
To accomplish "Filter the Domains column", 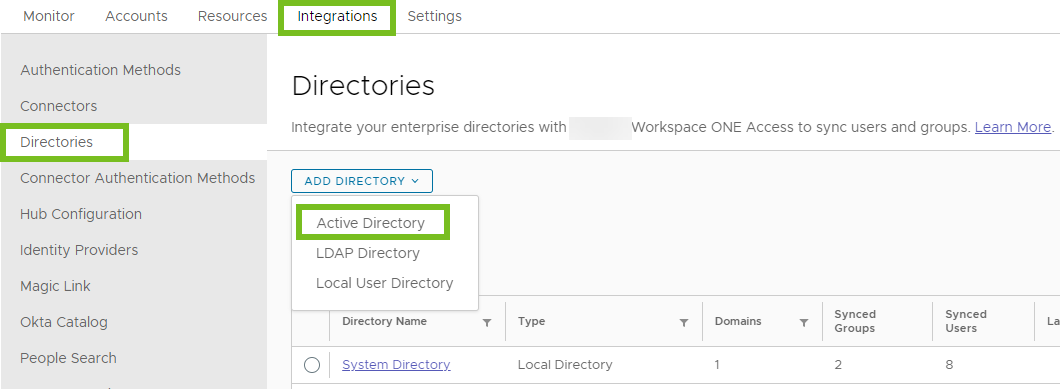I will click(x=804, y=323).
